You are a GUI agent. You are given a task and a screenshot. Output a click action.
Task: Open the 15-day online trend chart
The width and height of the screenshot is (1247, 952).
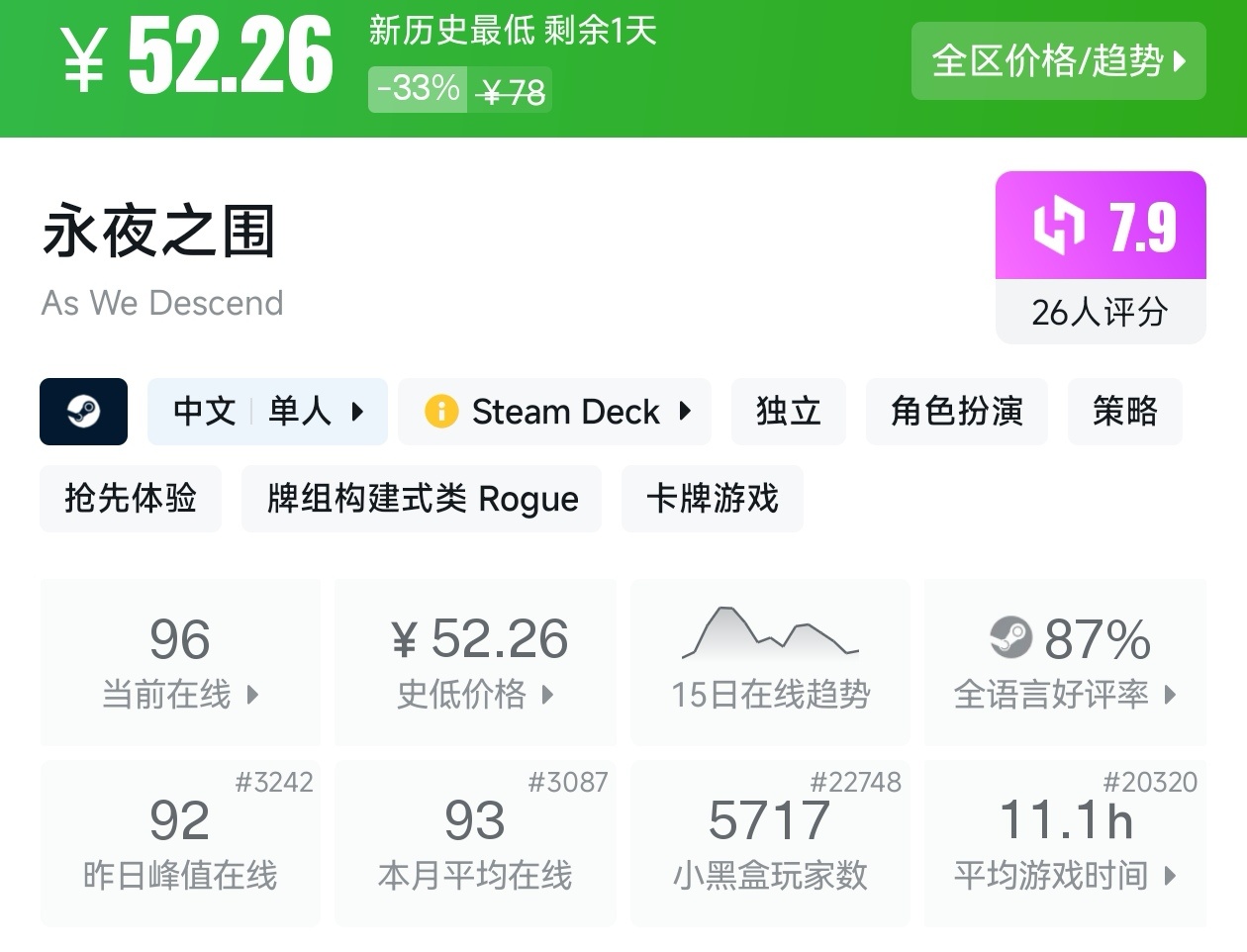pyautogui.click(x=770, y=660)
